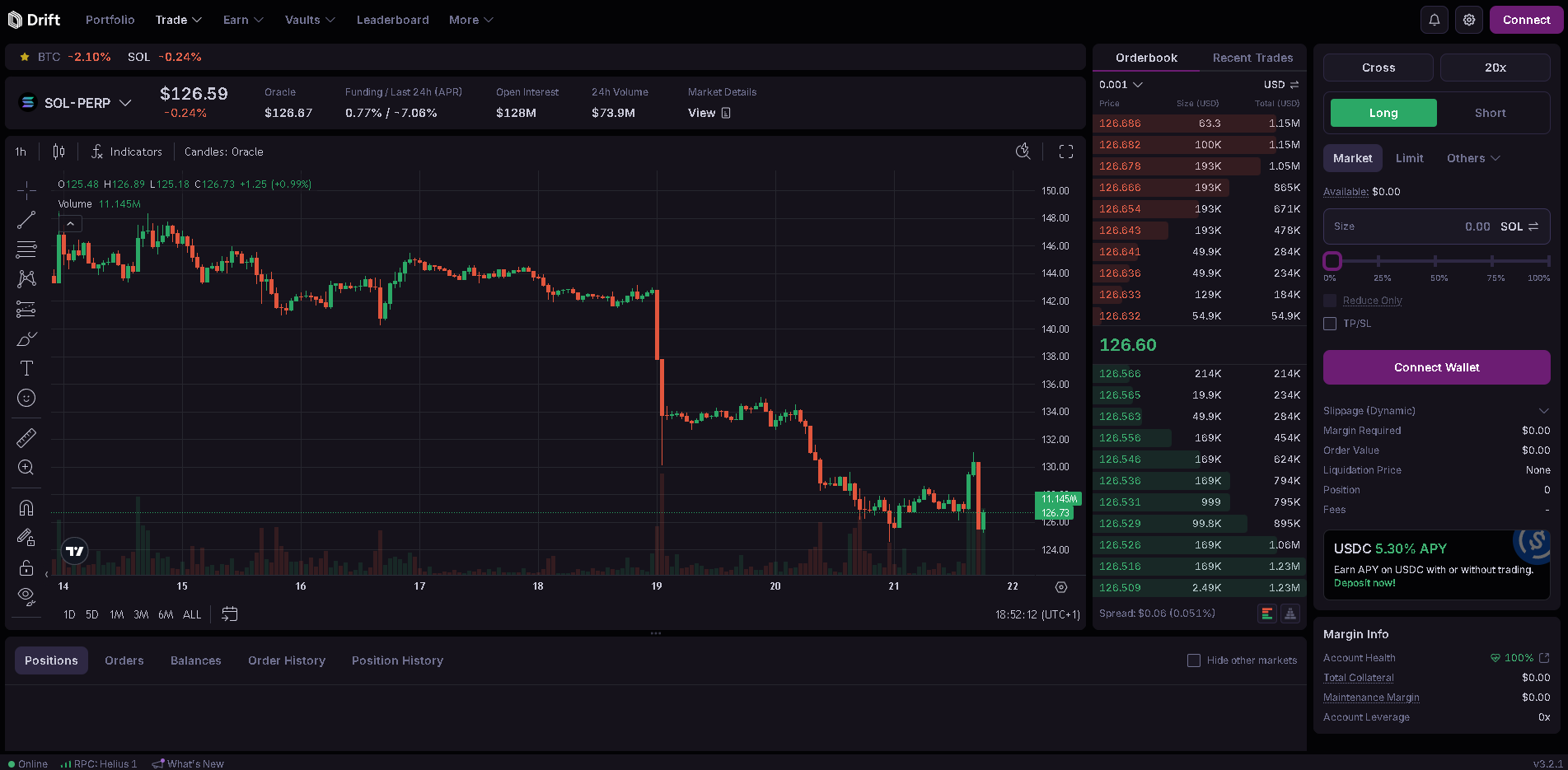
Task: Expand the SOL-PERP market selector
Action: point(76,103)
